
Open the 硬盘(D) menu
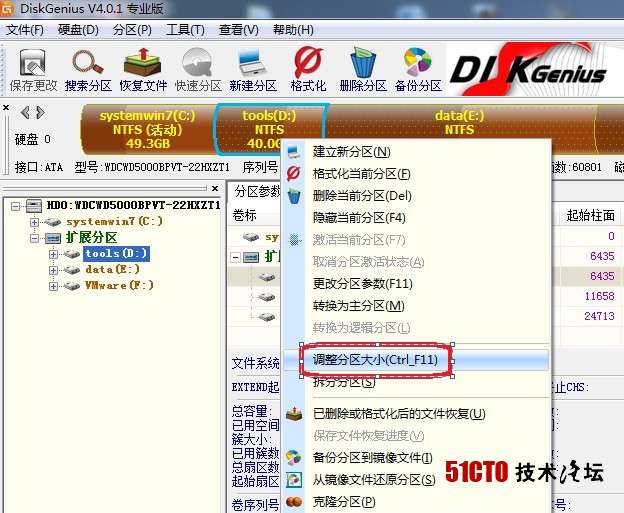click(78, 30)
